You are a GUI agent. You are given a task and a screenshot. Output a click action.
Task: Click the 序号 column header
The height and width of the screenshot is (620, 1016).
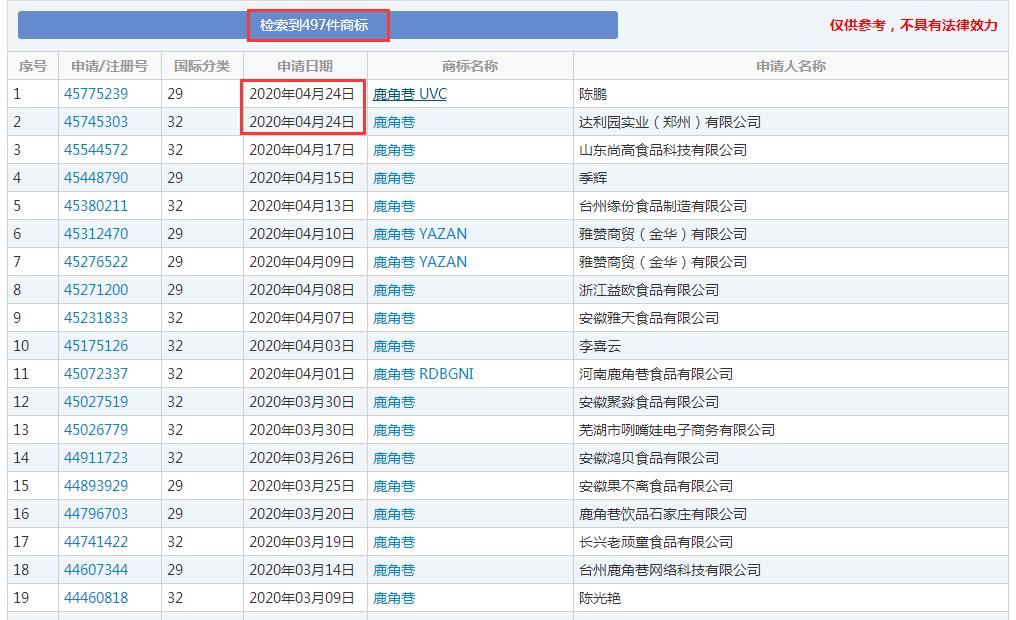33,66
